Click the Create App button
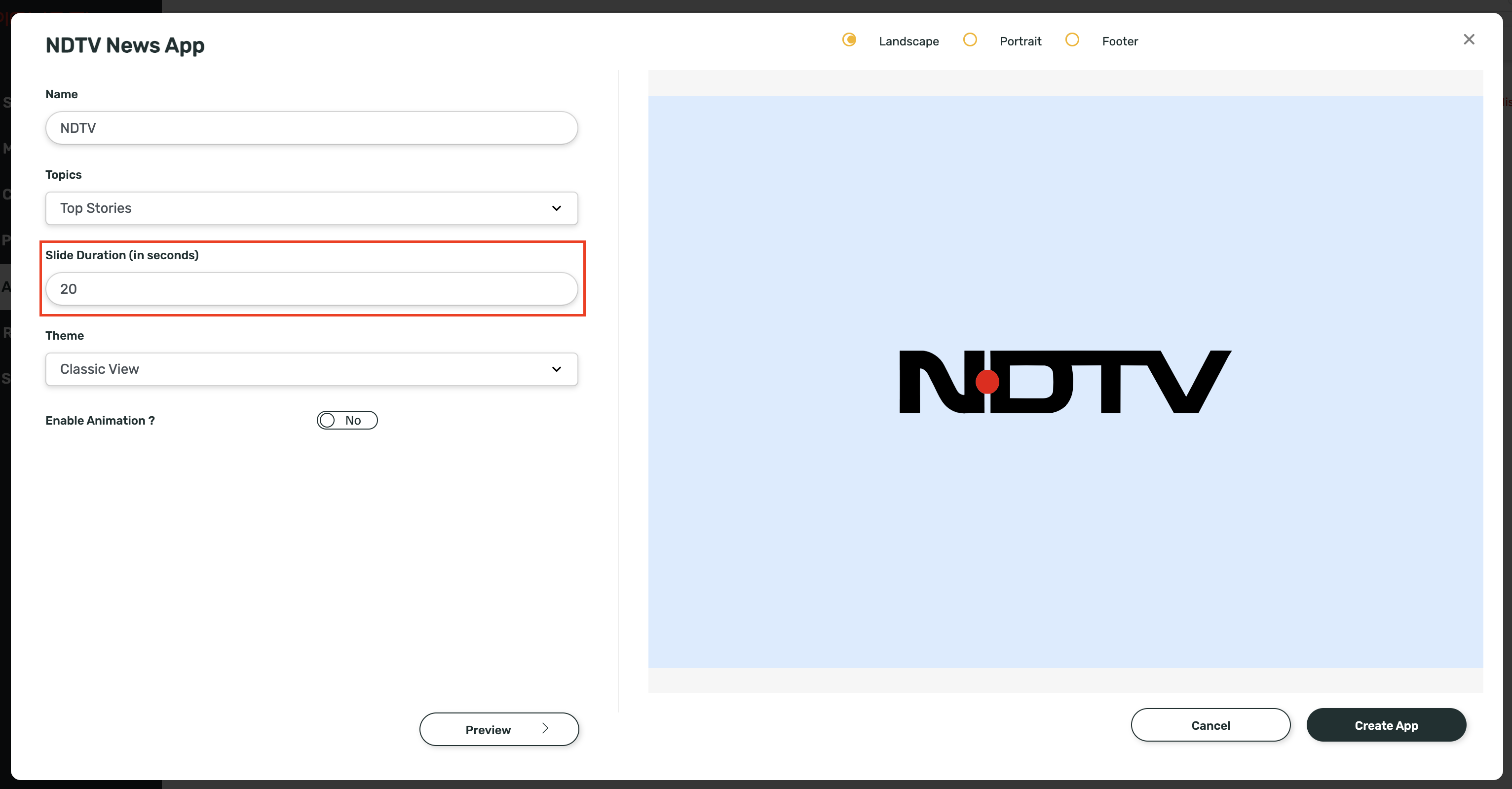Screen dimensions: 1512x789 tap(1386, 725)
